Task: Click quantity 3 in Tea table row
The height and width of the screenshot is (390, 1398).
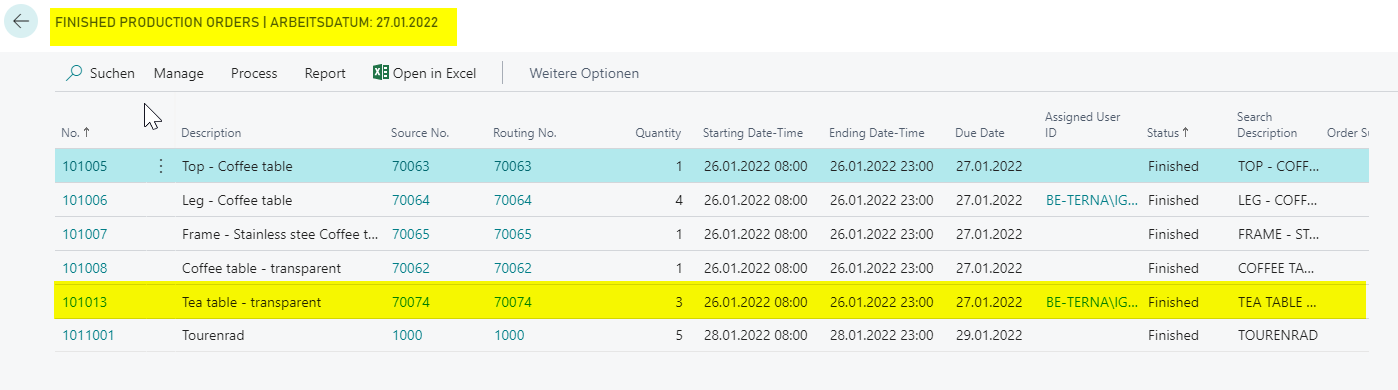Action: point(679,302)
